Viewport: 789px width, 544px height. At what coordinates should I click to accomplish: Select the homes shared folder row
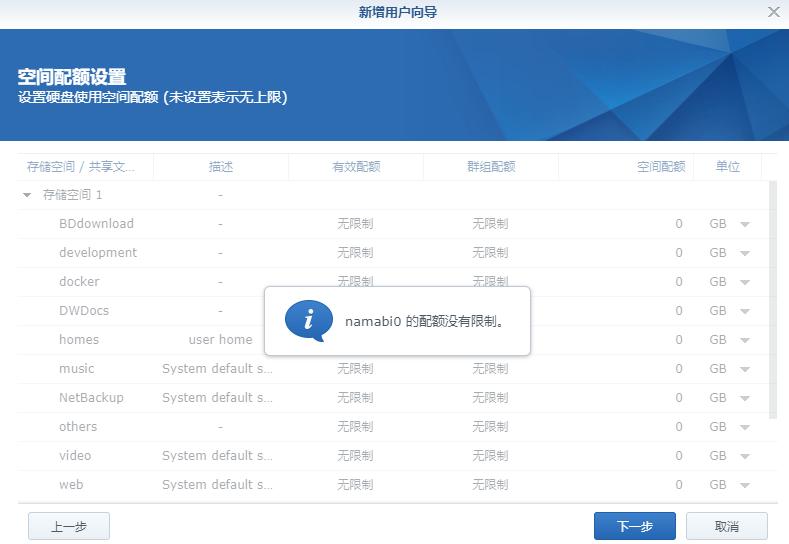coord(393,340)
